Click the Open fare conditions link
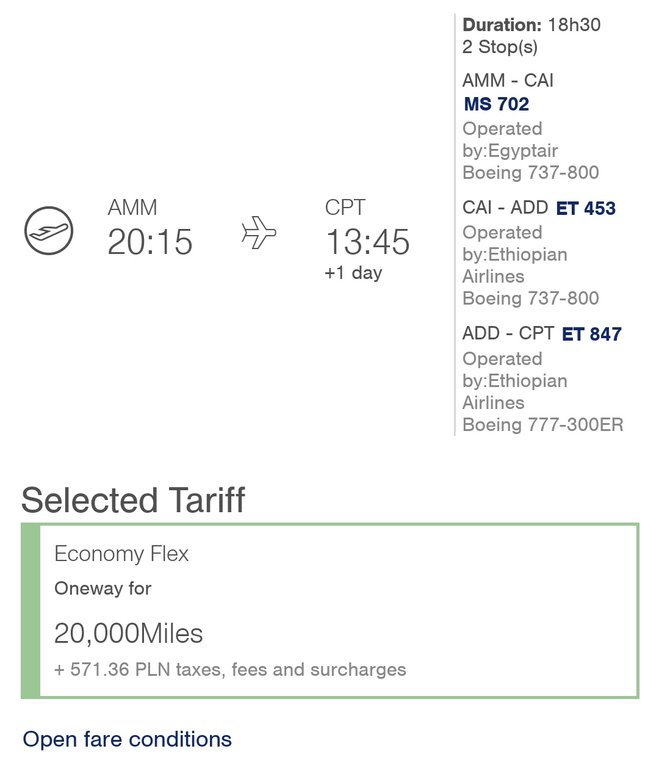 (x=127, y=739)
